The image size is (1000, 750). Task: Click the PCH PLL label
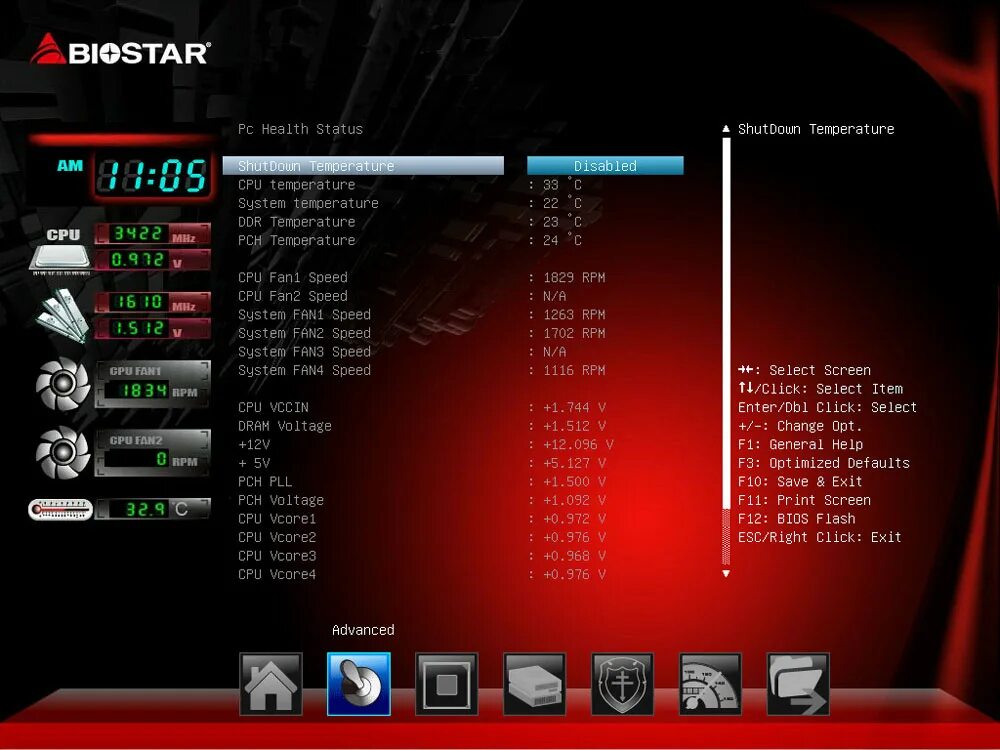[265, 482]
